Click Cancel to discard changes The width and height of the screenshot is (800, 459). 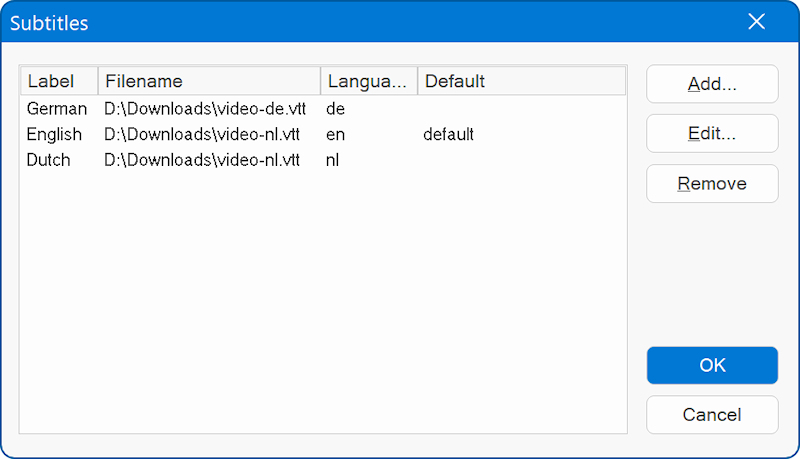(712, 415)
